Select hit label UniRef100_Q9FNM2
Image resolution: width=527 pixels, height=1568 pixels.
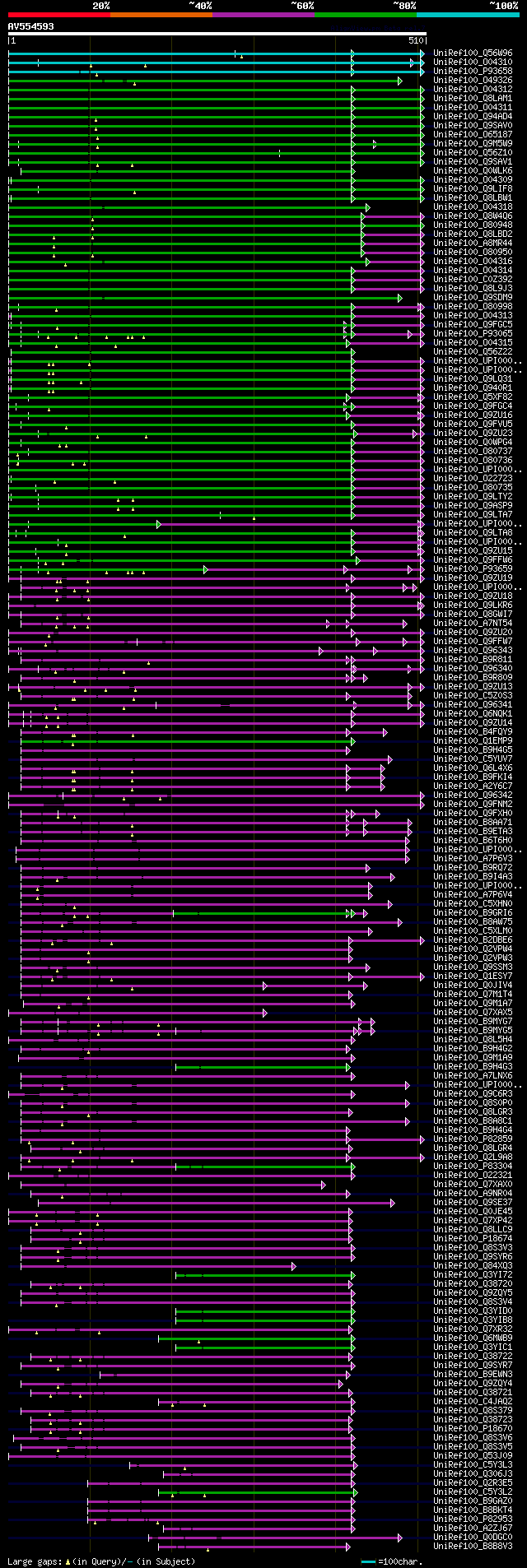coord(473,804)
